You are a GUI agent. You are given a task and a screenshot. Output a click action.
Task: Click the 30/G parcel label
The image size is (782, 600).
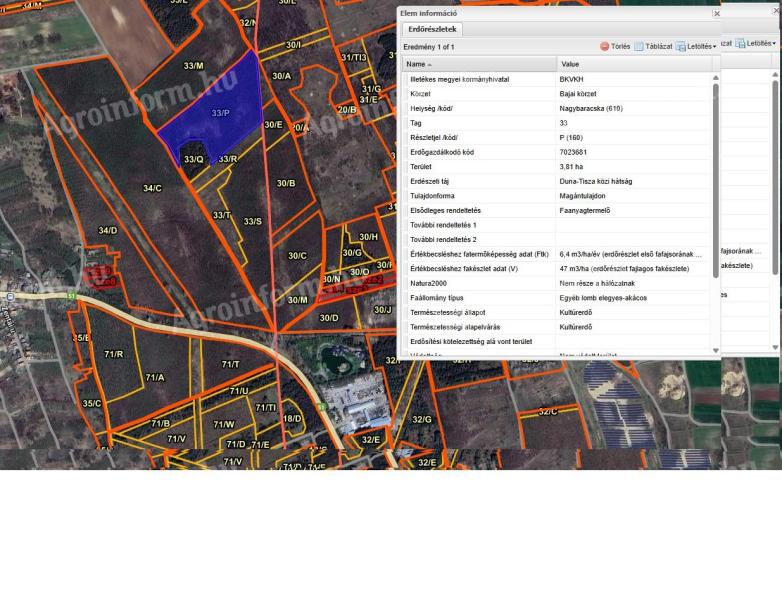[x=352, y=253]
